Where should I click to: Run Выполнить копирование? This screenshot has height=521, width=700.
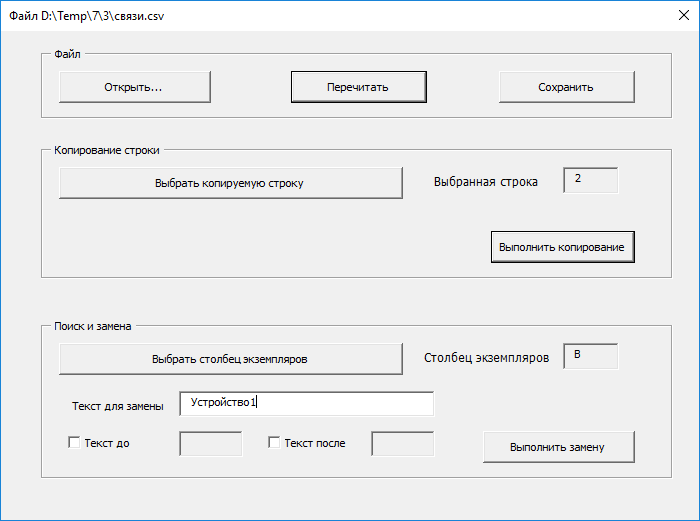coord(562,247)
